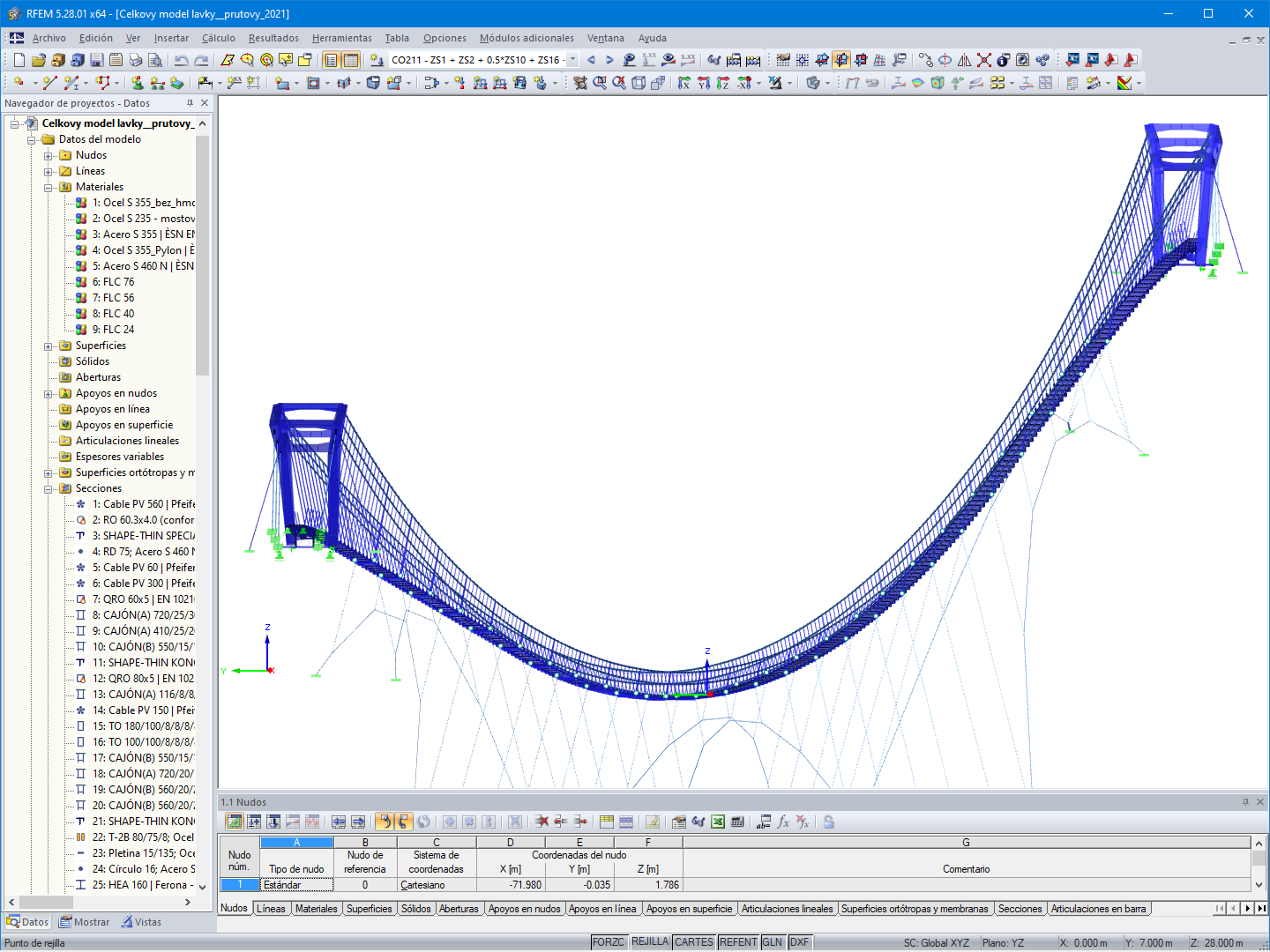Select row 1 in the Nudos table
This screenshot has width=1270, height=952.
238,884
